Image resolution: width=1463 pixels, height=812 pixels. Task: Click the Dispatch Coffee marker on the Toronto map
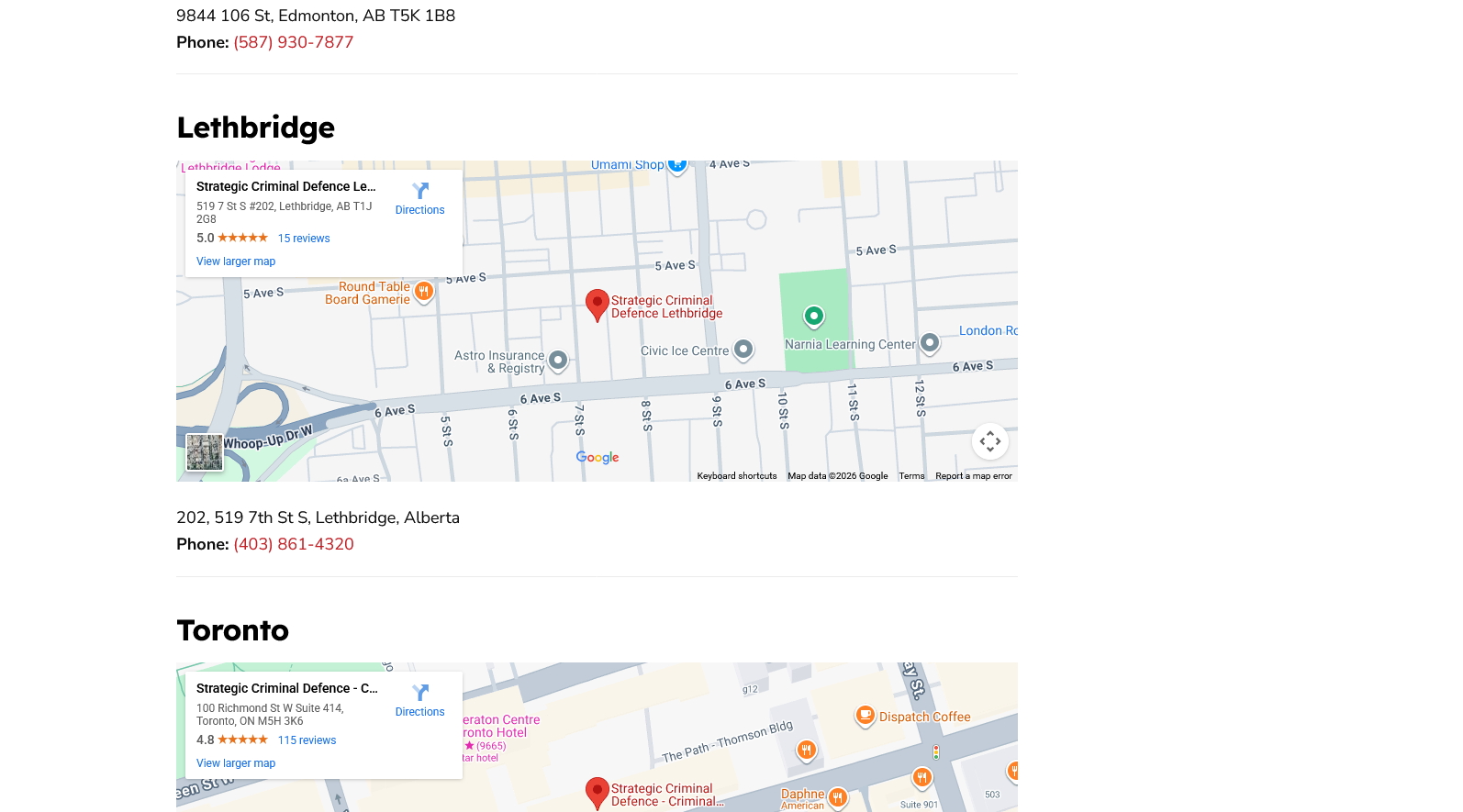865,716
